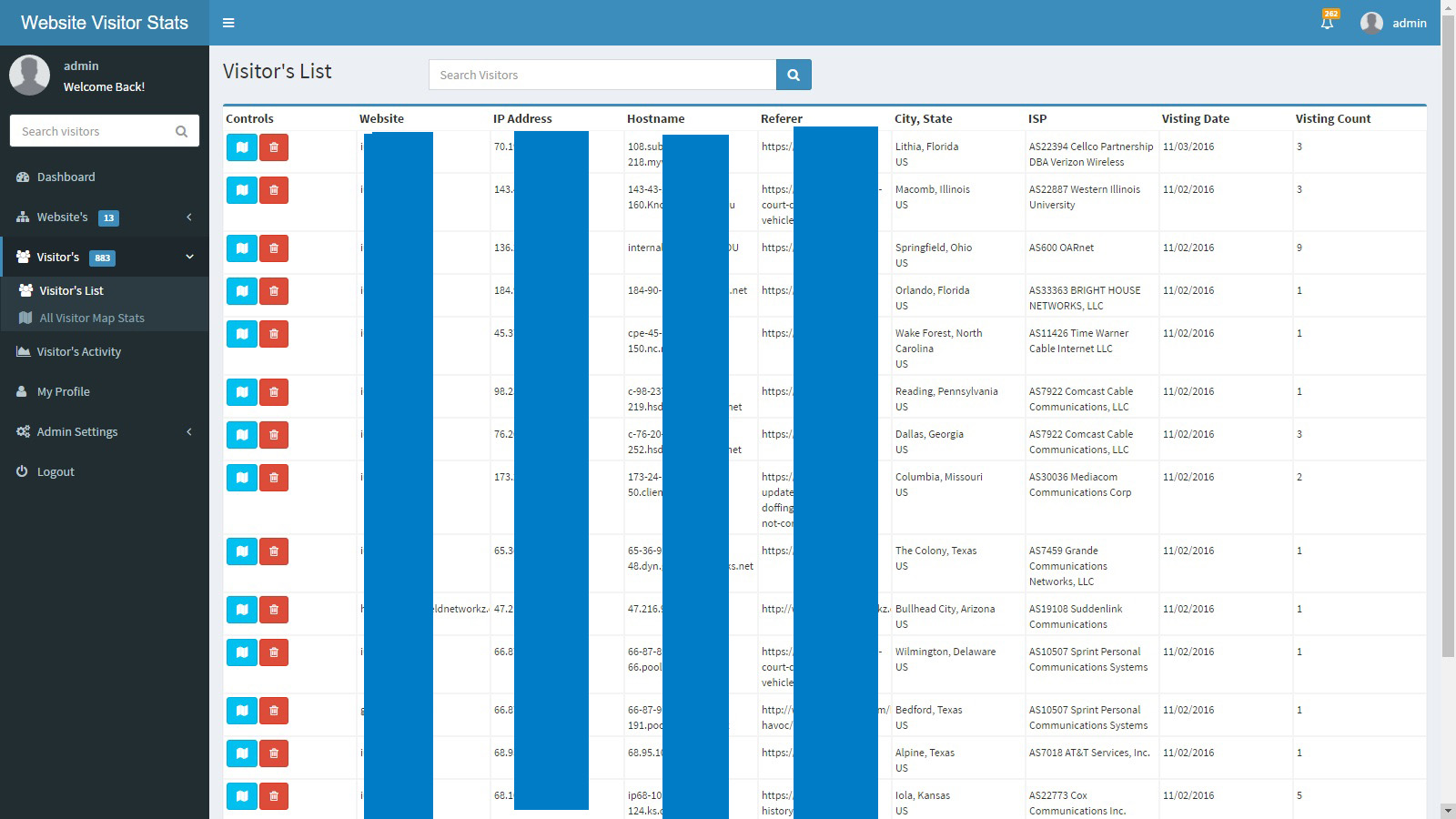Delete the Reading, Pennsylvania visitor
The width and height of the screenshot is (1456, 819).
(x=274, y=391)
